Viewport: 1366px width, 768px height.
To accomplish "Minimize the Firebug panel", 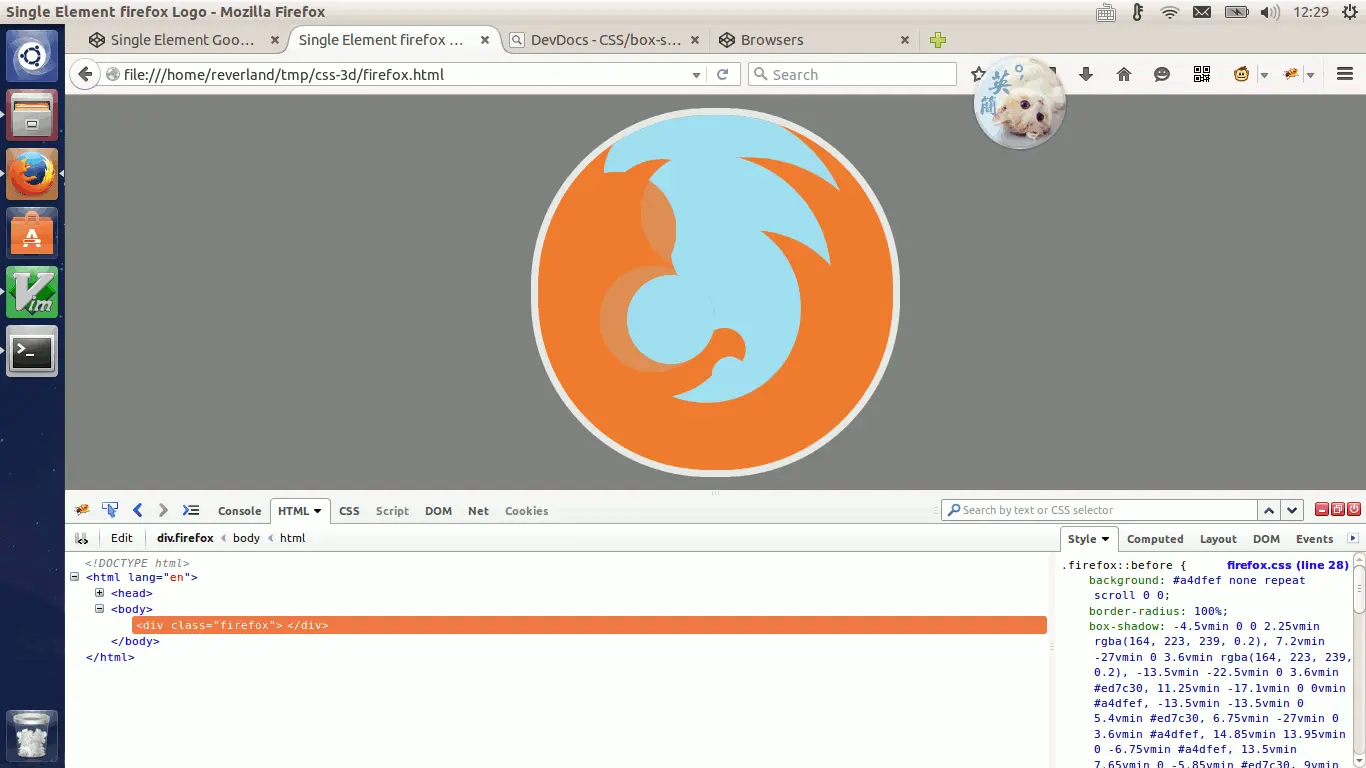I will pos(1321,509).
